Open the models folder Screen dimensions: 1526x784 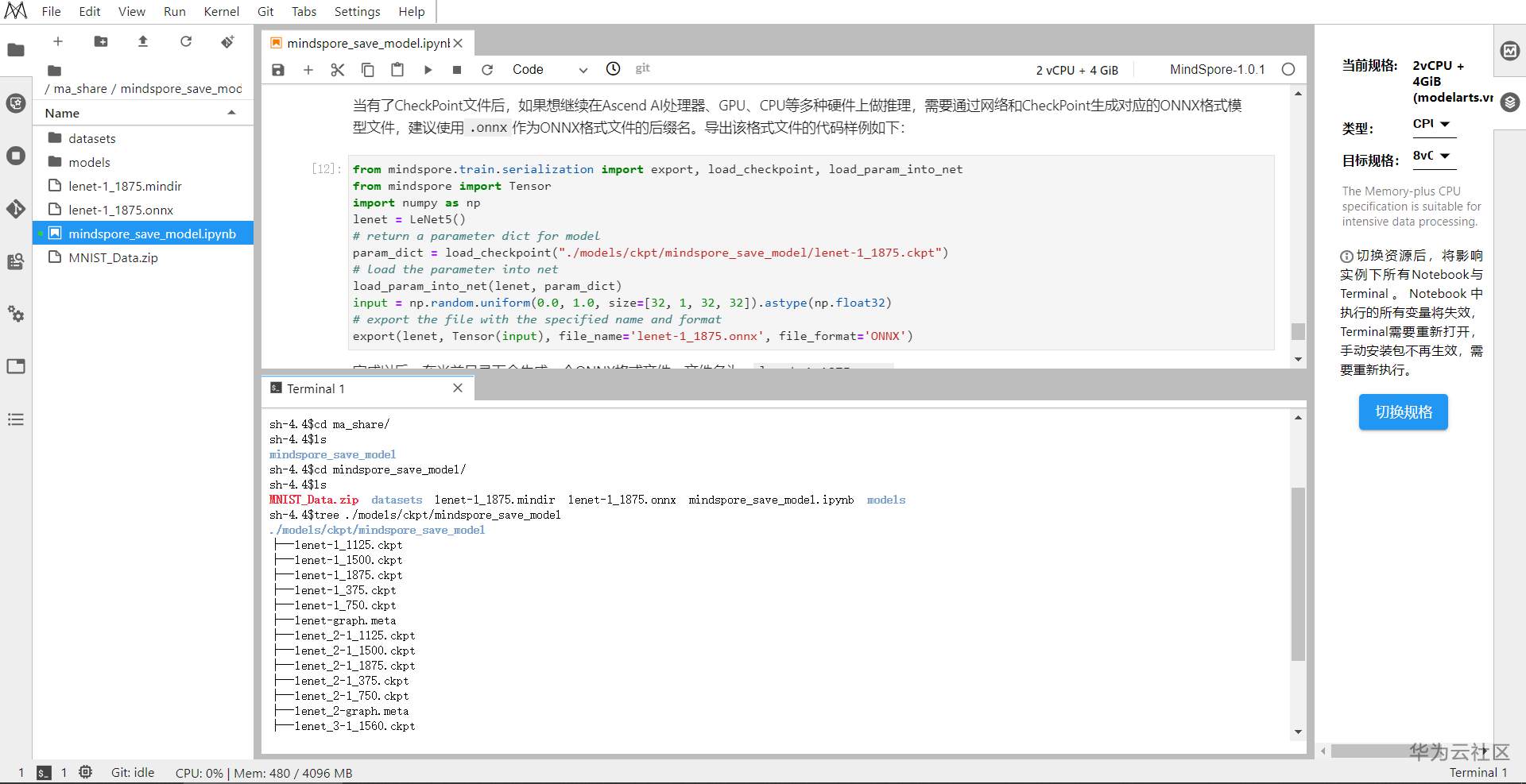coord(143,162)
